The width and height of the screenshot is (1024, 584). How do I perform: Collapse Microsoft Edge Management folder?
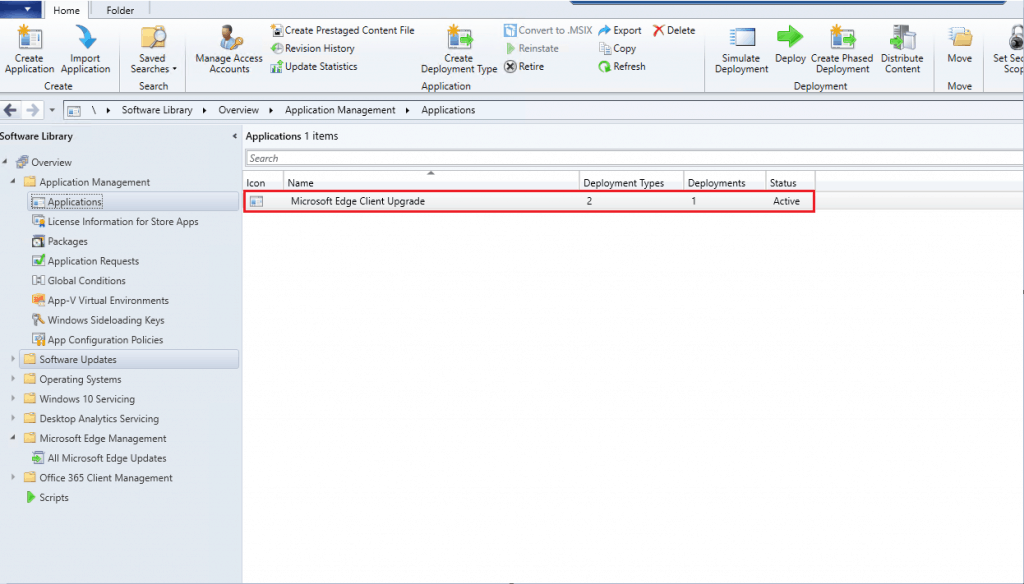12,438
